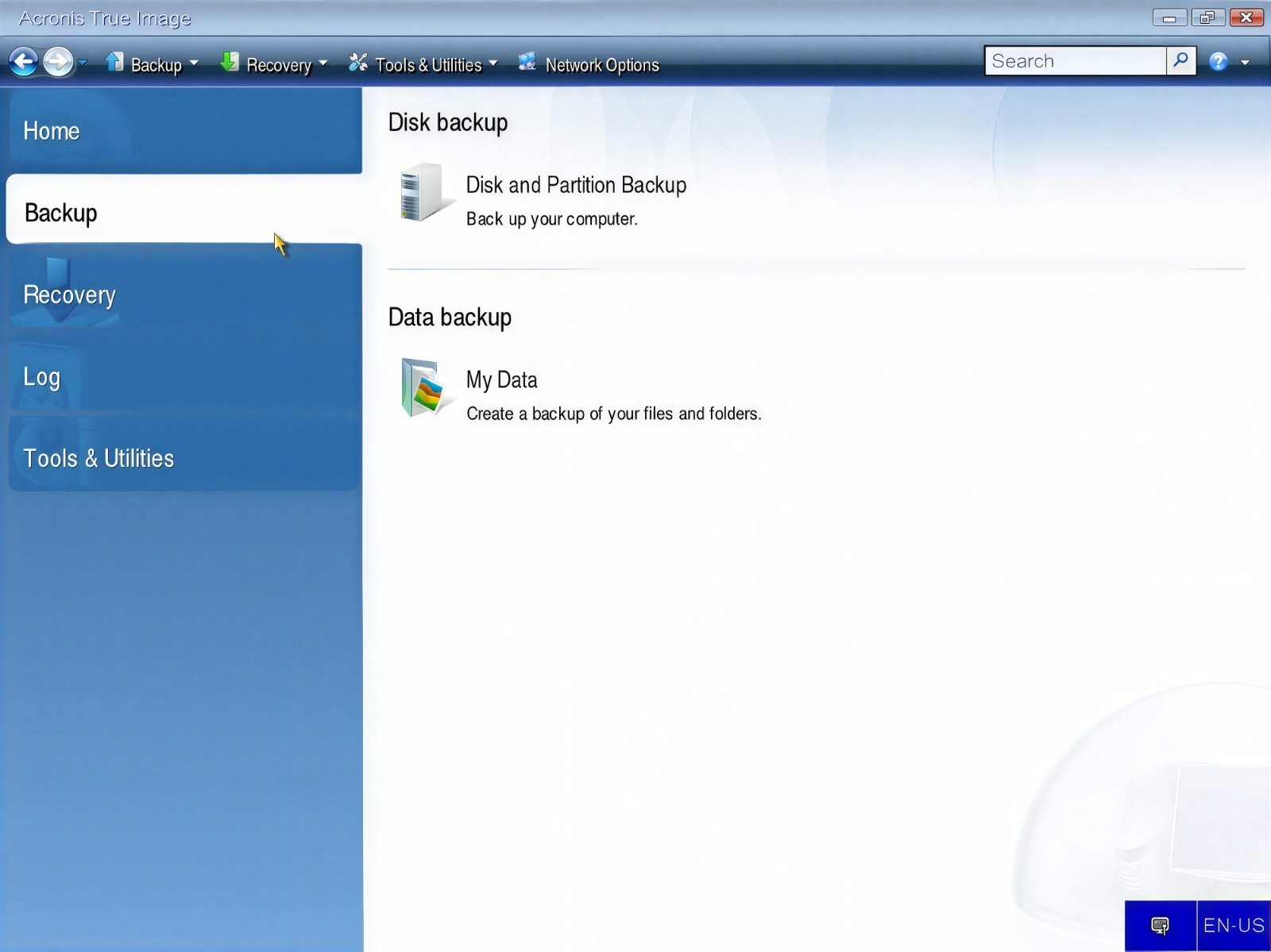Open the My Data backup link
Image resolution: width=1271 pixels, height=952 pixels.
pyautogui.click(x=501, y=380)
